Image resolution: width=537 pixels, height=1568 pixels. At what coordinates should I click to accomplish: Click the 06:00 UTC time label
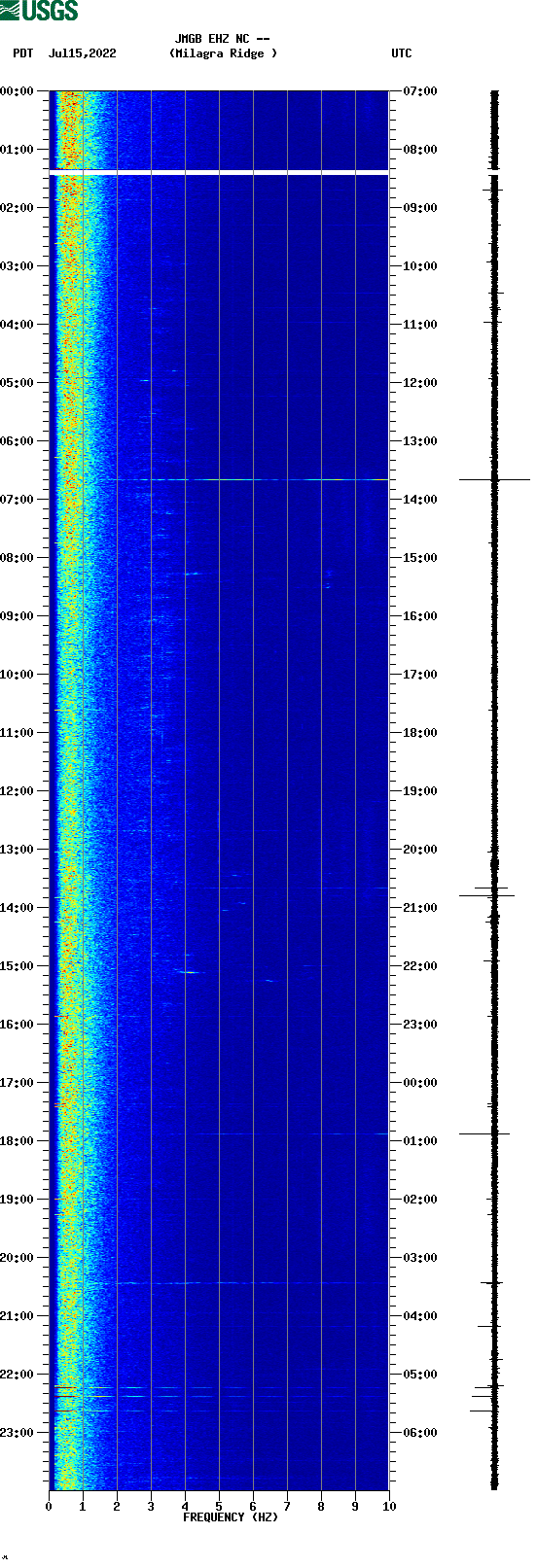[419, 1433]
